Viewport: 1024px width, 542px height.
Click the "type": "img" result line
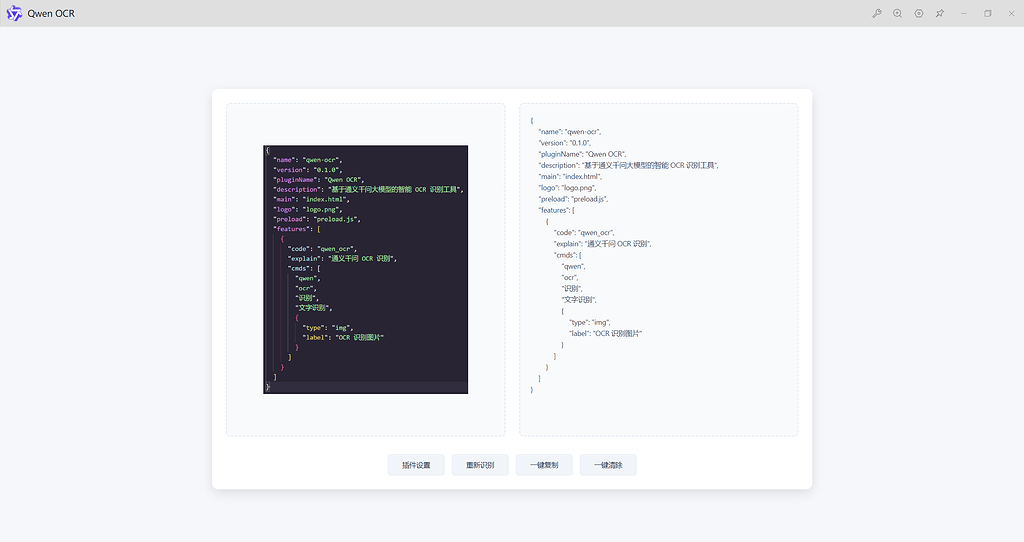pyautogui.click(x=590, y=322)
